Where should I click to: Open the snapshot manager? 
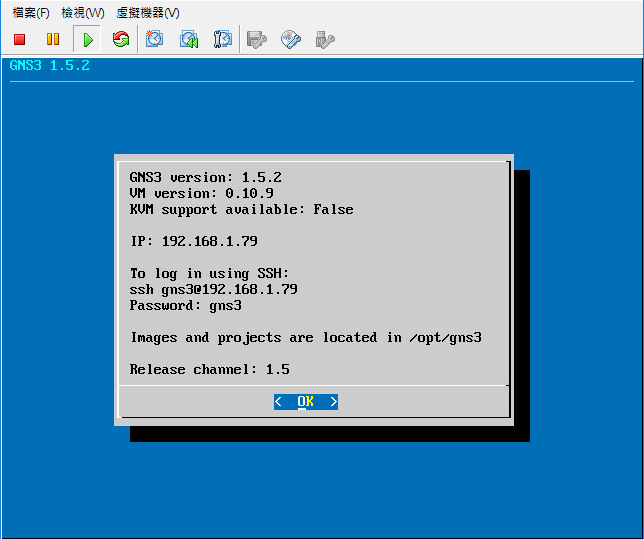[x=223, y=39]
